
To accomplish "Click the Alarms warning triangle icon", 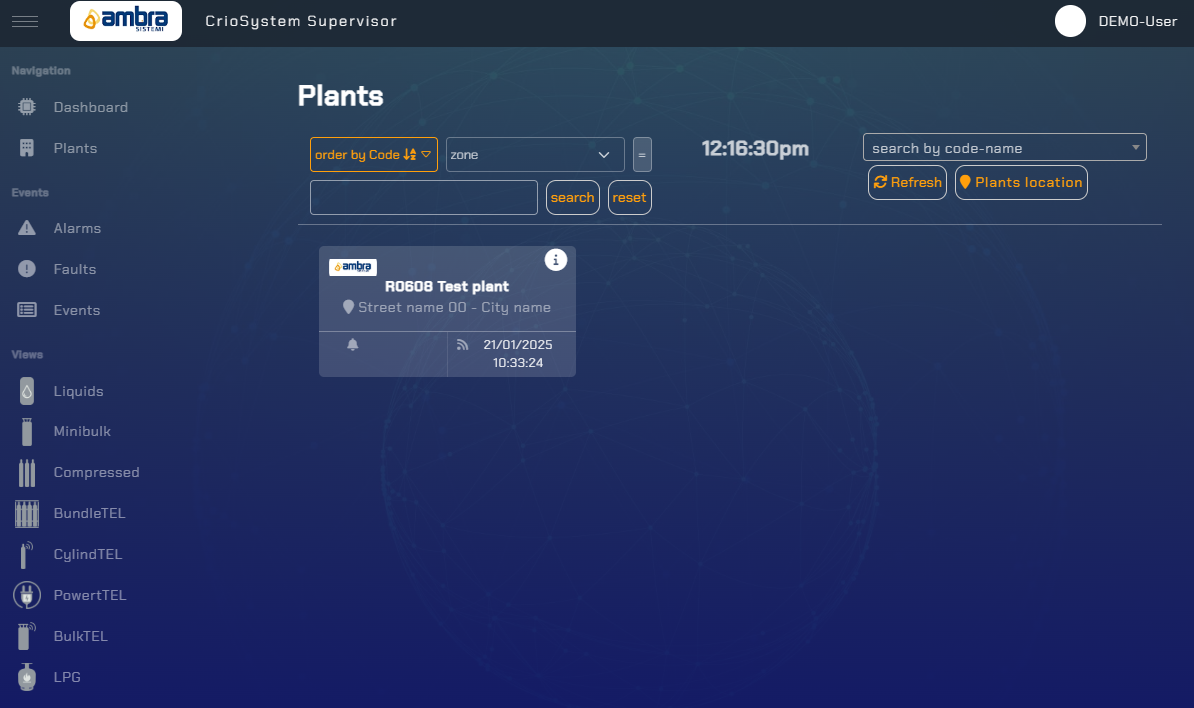I will [x=27, y=228].
